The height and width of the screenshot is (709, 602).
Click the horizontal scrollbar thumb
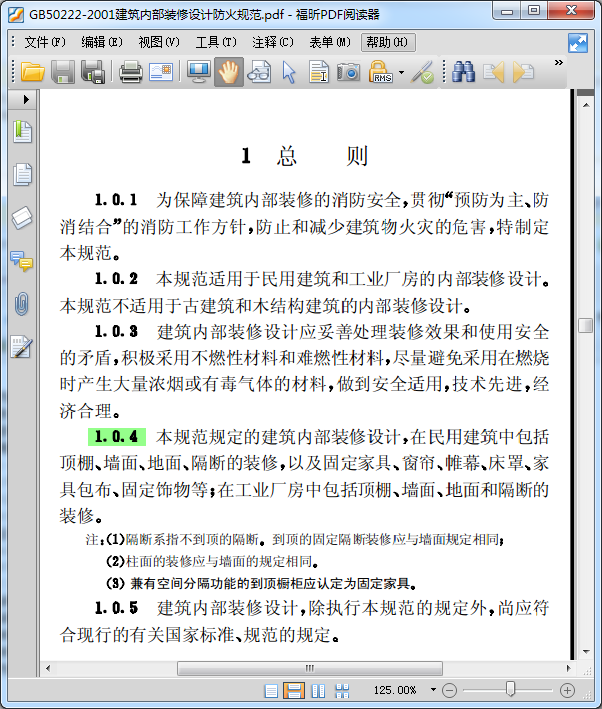310,668
